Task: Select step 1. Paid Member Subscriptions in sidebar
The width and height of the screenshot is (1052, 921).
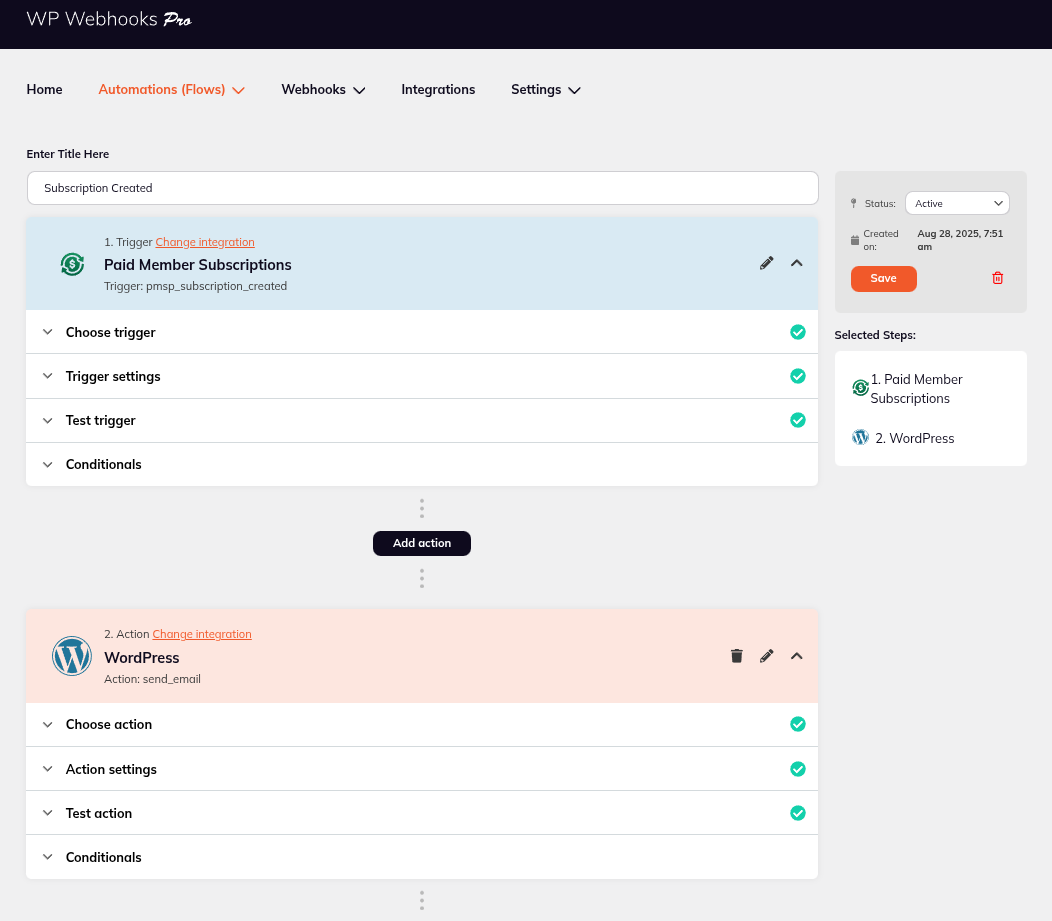Action: [916, 388]
